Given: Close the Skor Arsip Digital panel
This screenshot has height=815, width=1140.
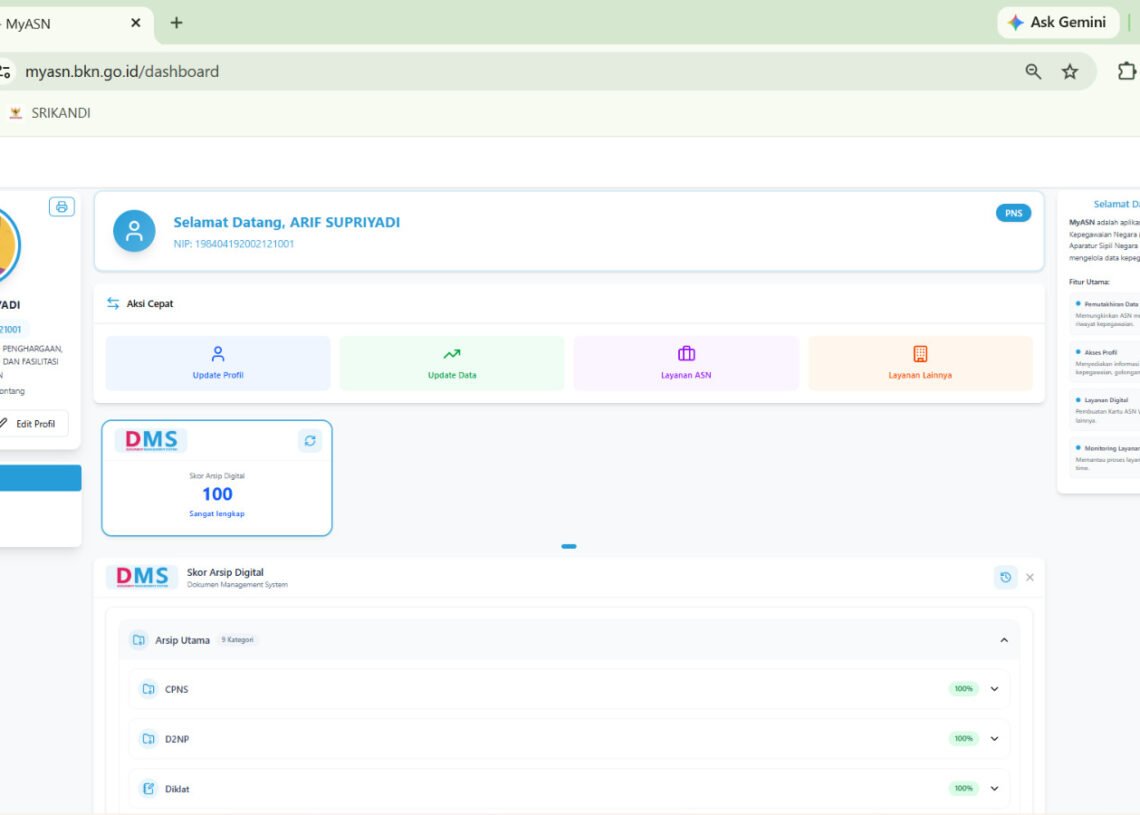Looking at the screenshot, I should [x=1029, y=577].
